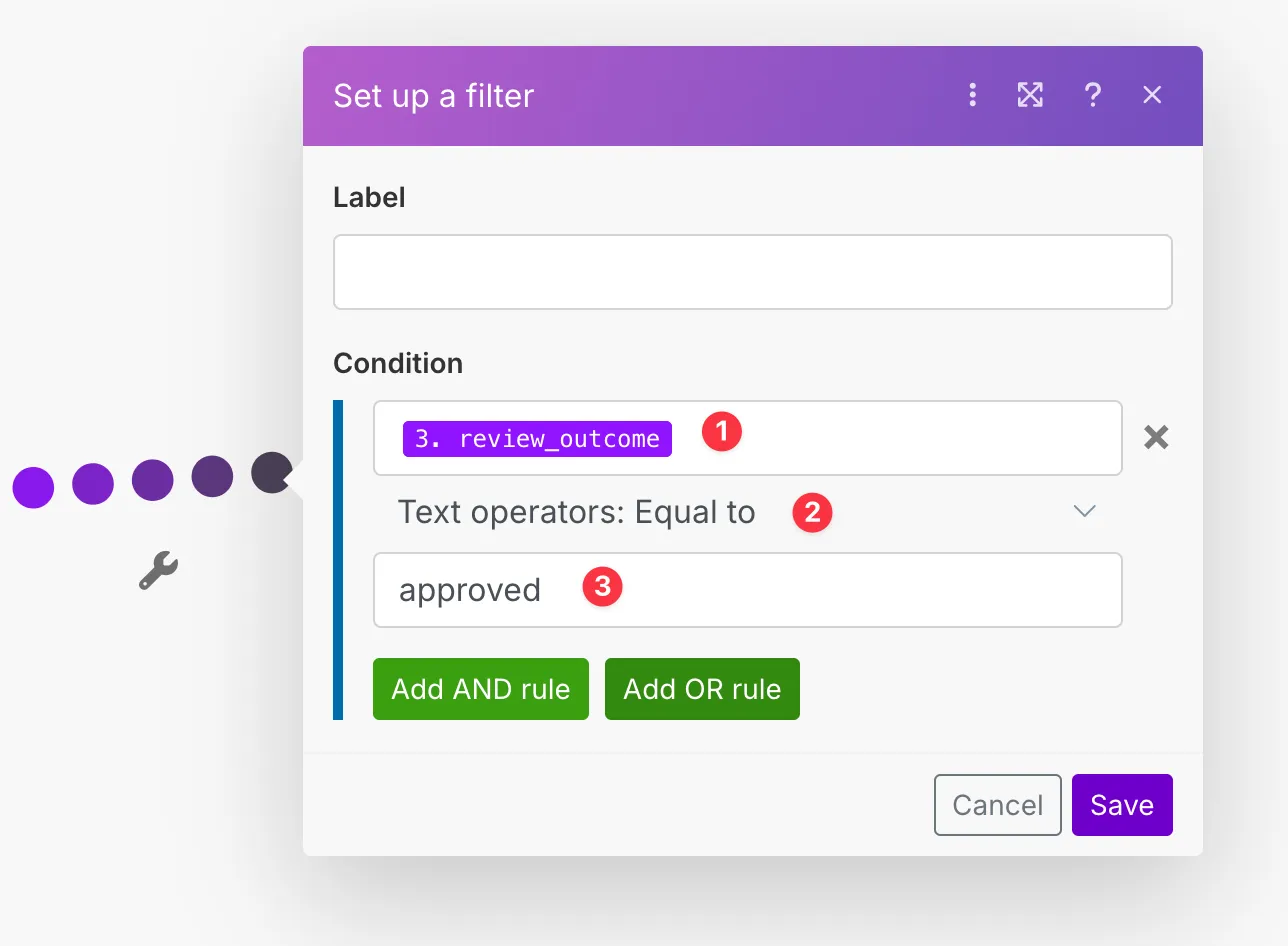Close the Set up a filter dialog
1288x946 pixels.
click(x=1152, y=95)
